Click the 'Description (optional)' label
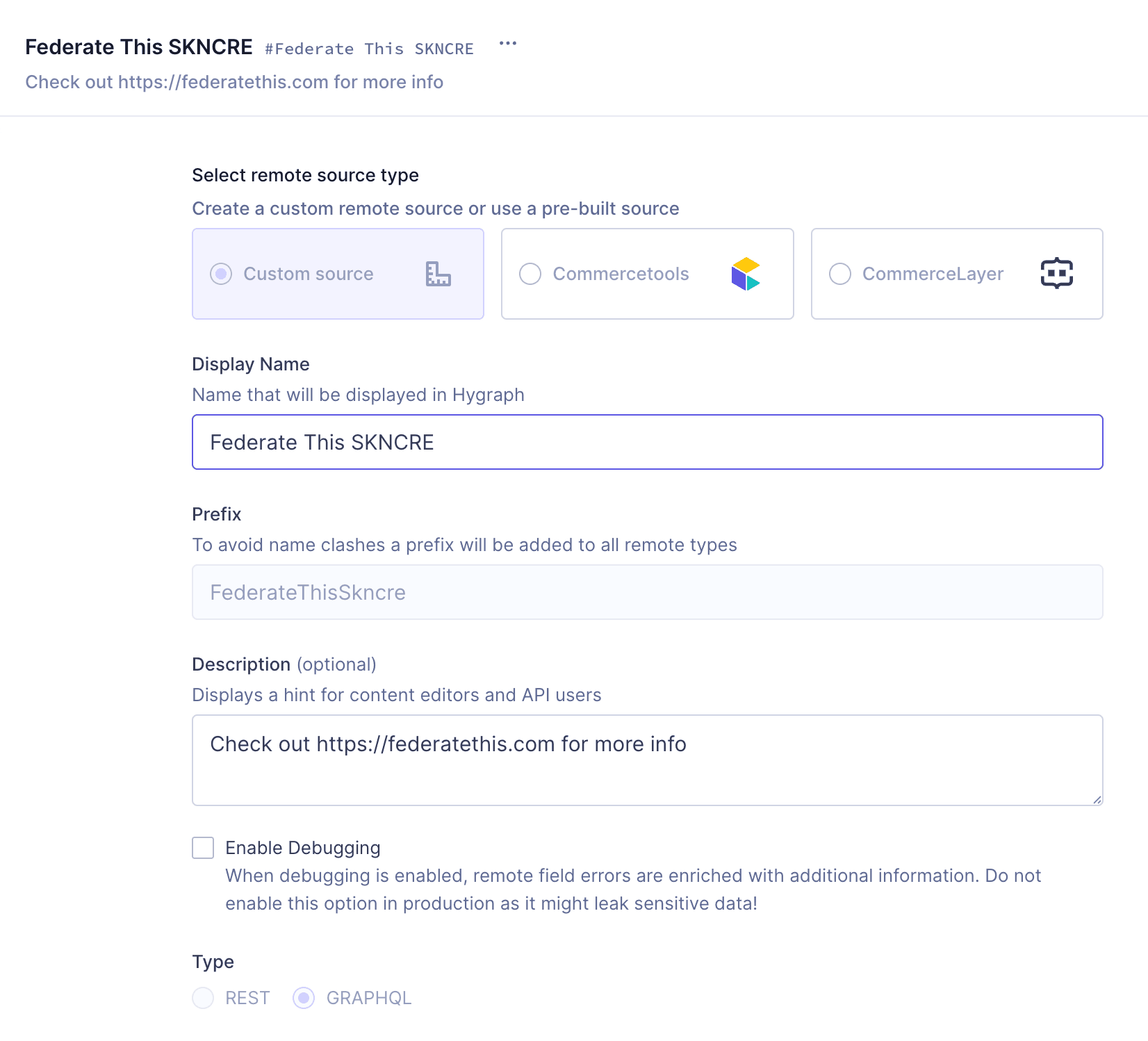The width and height of the screenshot is (1148, 1041). (284, 664)
